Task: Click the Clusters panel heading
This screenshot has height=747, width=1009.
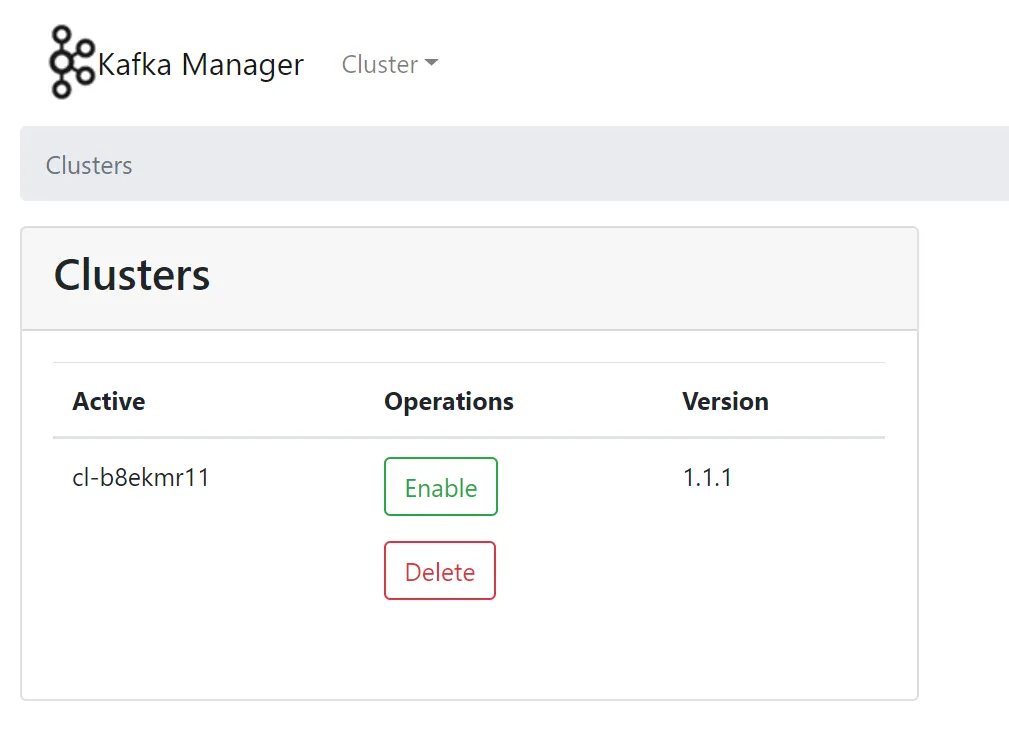Action: coord(131,276)
